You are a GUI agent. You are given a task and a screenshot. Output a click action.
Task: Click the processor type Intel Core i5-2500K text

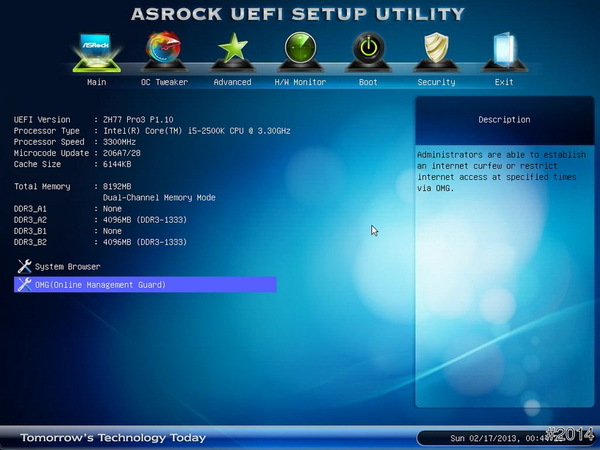tap(197, 130)
